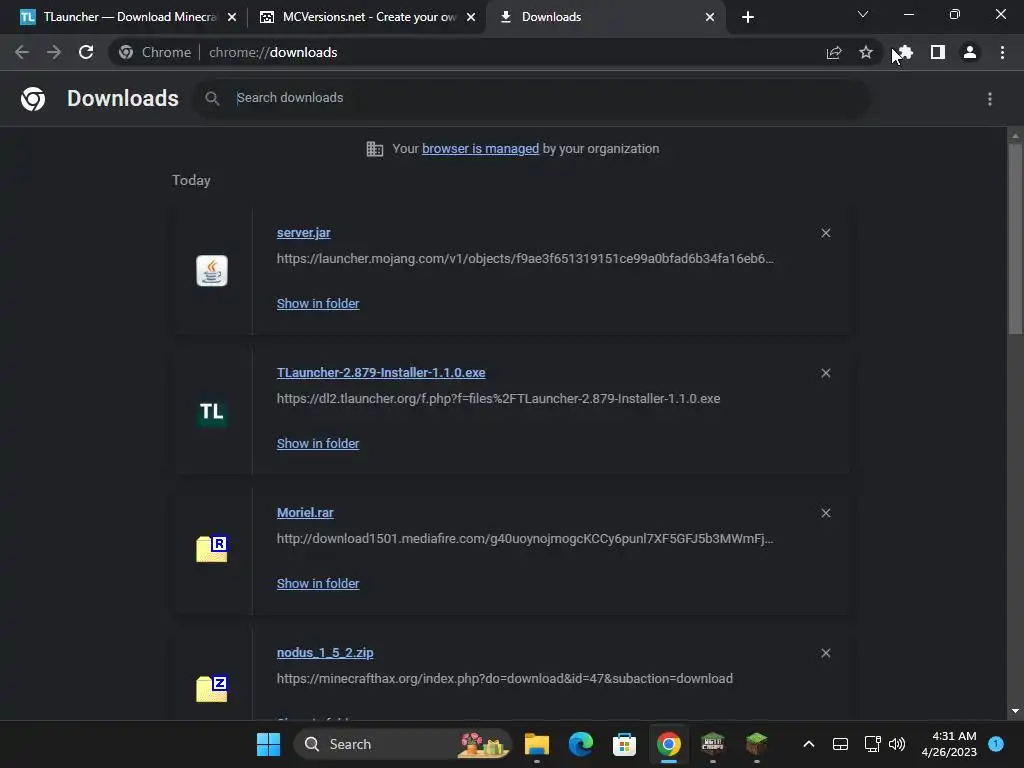Click the browser forward arrow

point(54,52)
